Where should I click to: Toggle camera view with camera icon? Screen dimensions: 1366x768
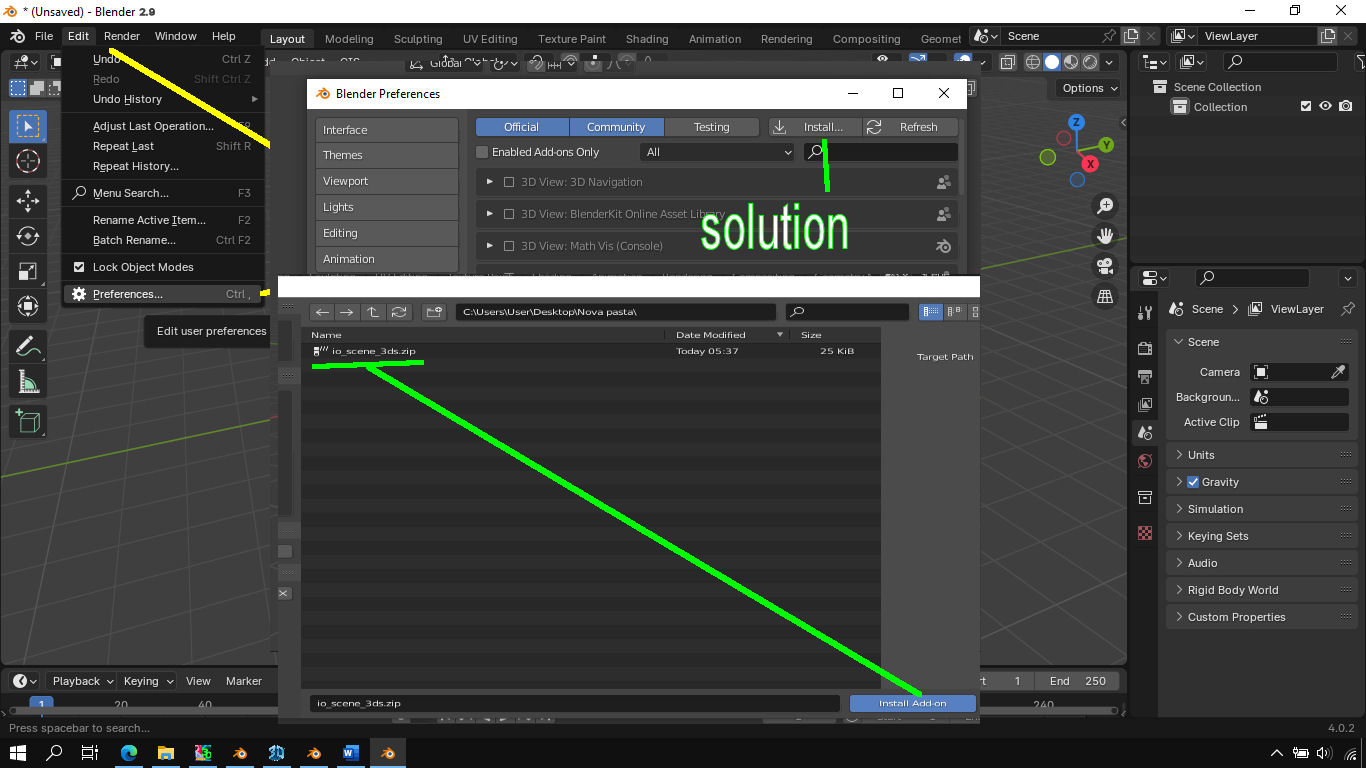coord(1105,266)
